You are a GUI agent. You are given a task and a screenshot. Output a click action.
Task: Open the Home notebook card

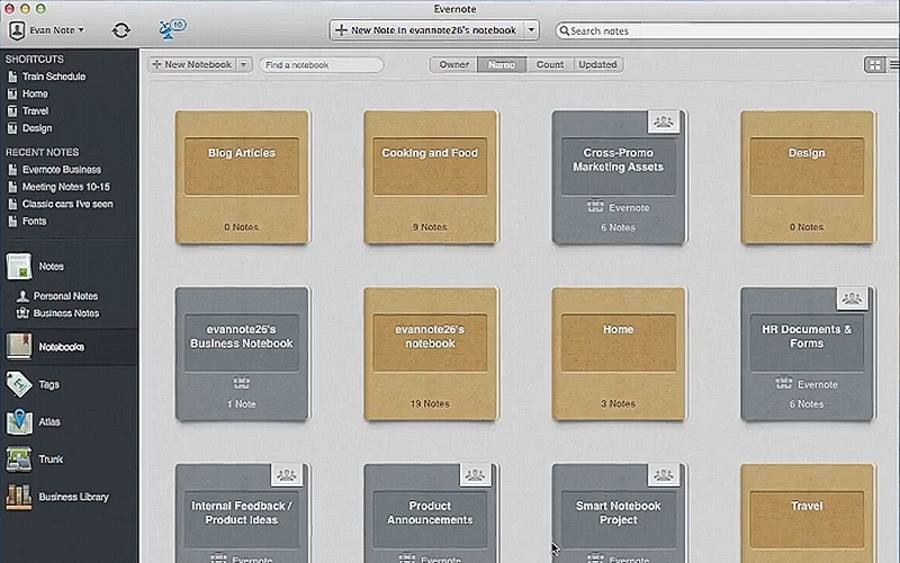pyautogui.click(x=618, y=354)
